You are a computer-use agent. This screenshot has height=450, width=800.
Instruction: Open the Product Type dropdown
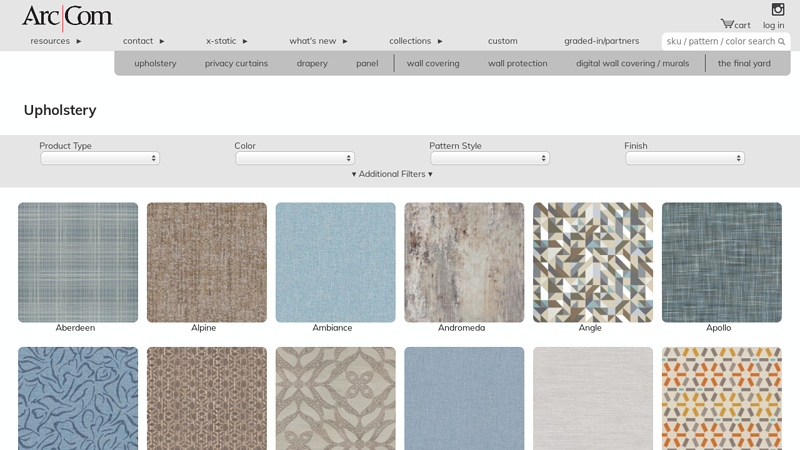[x=100, y=158]
